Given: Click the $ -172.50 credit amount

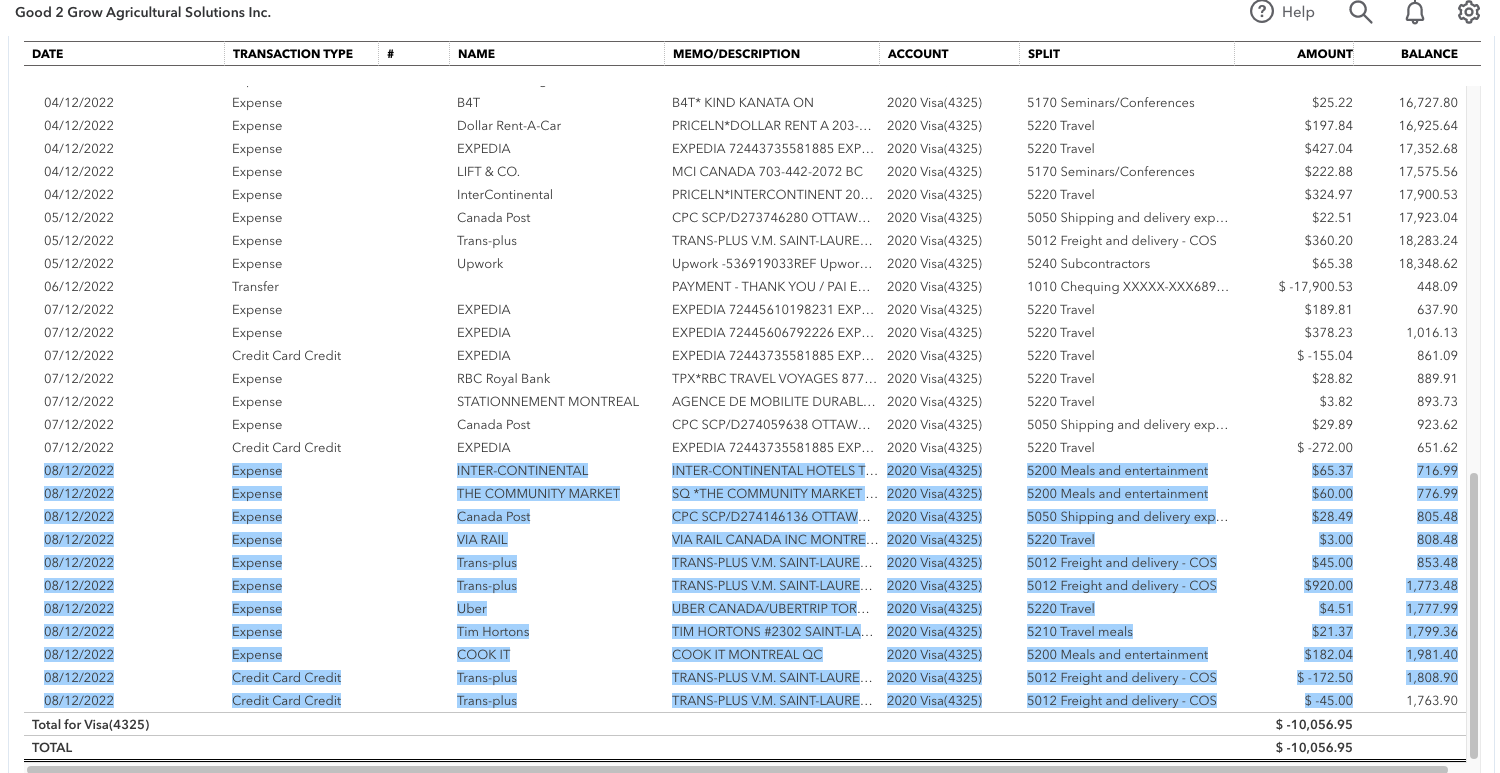Looking at the screenshot, I should 1325,678.
